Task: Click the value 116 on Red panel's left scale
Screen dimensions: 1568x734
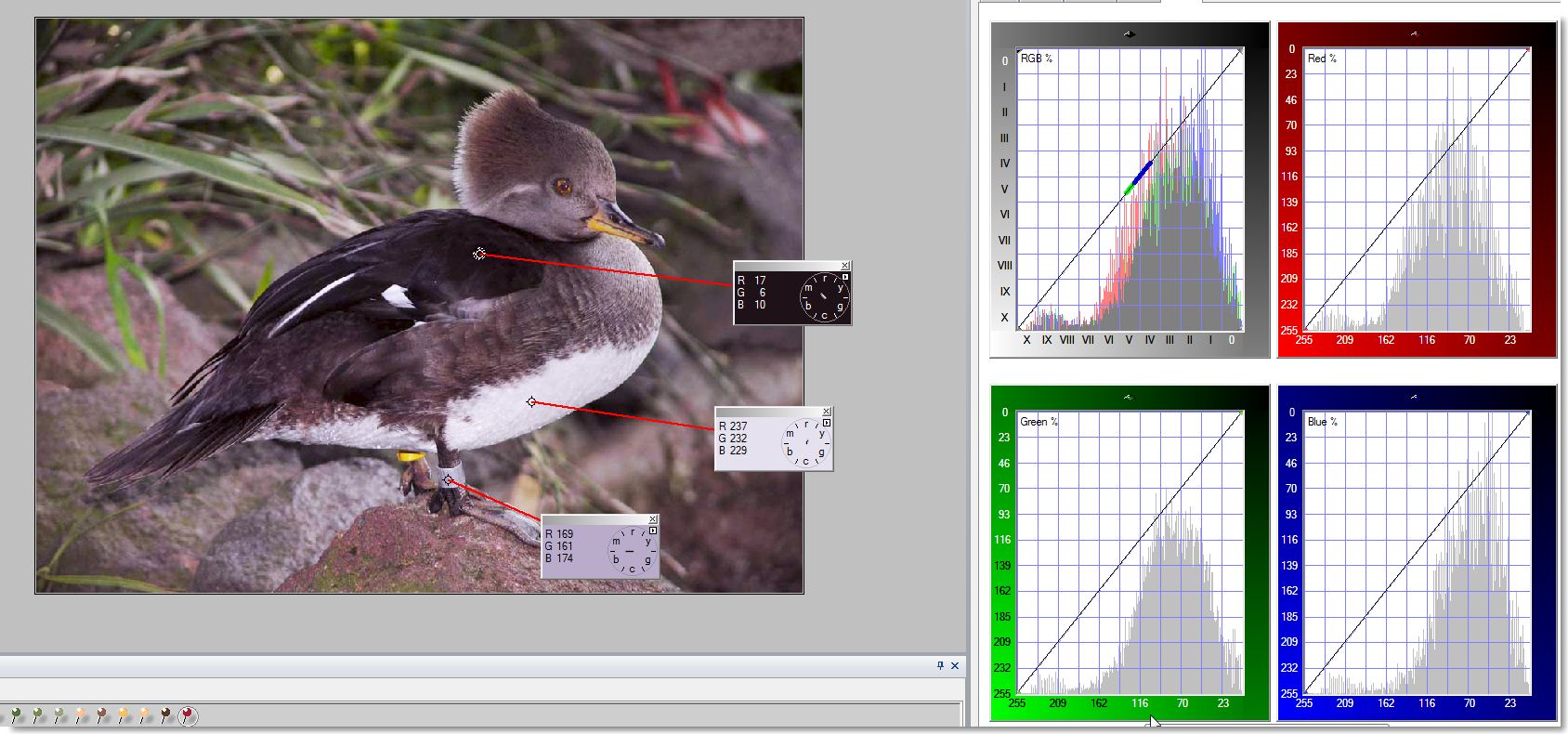Action: click(x=1289, y=177)
